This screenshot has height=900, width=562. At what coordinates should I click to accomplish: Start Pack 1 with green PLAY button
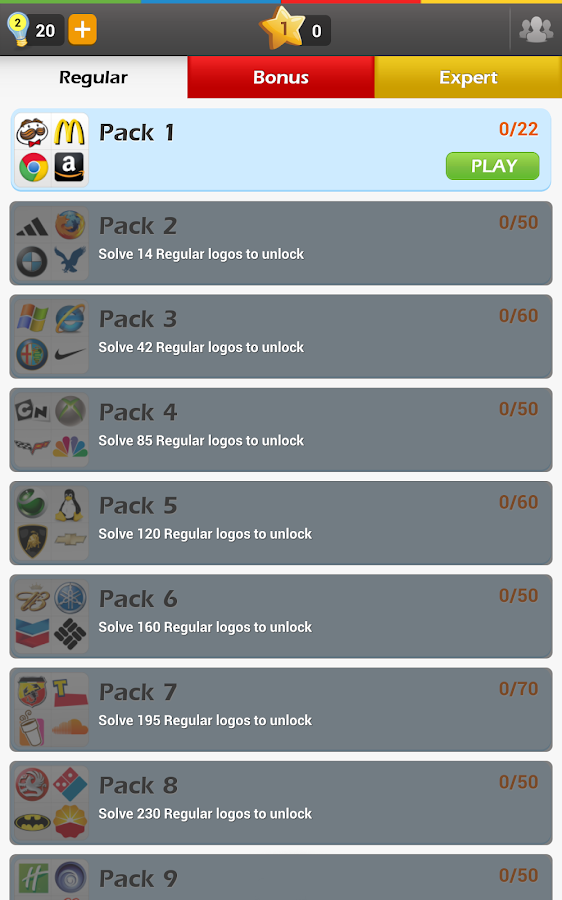pyautogui.click(x=493, y=166)
